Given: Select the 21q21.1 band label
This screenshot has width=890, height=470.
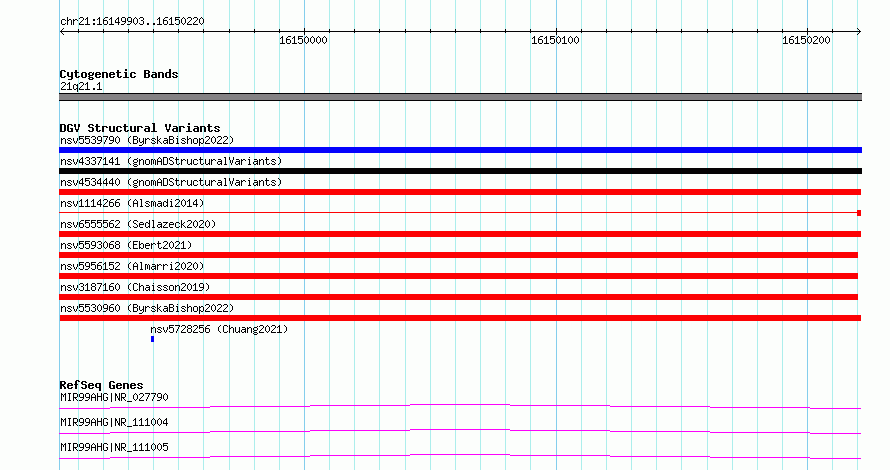Looking at the screenshot, I should pyautogui.click(x=81, y=86).
